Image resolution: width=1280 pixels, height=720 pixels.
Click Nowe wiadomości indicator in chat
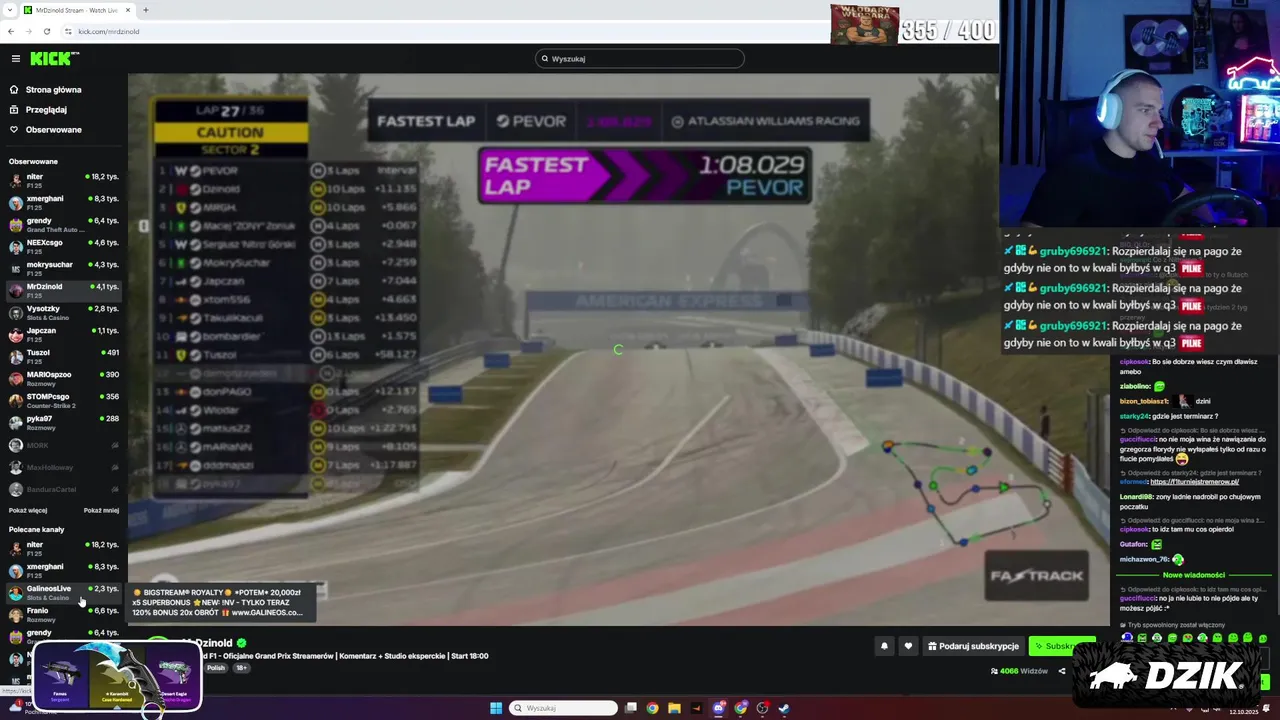pyautogui.click(x=1193, y=575)
